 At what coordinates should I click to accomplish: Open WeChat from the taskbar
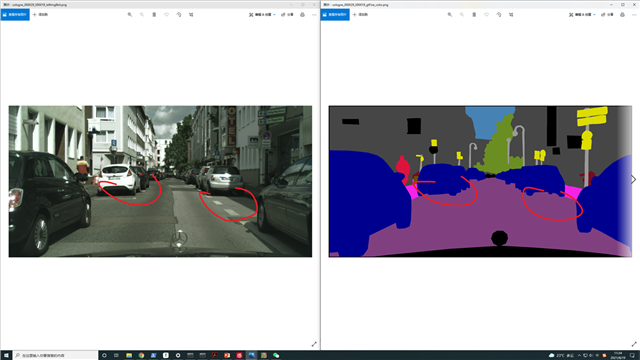(x=276, y=356)
